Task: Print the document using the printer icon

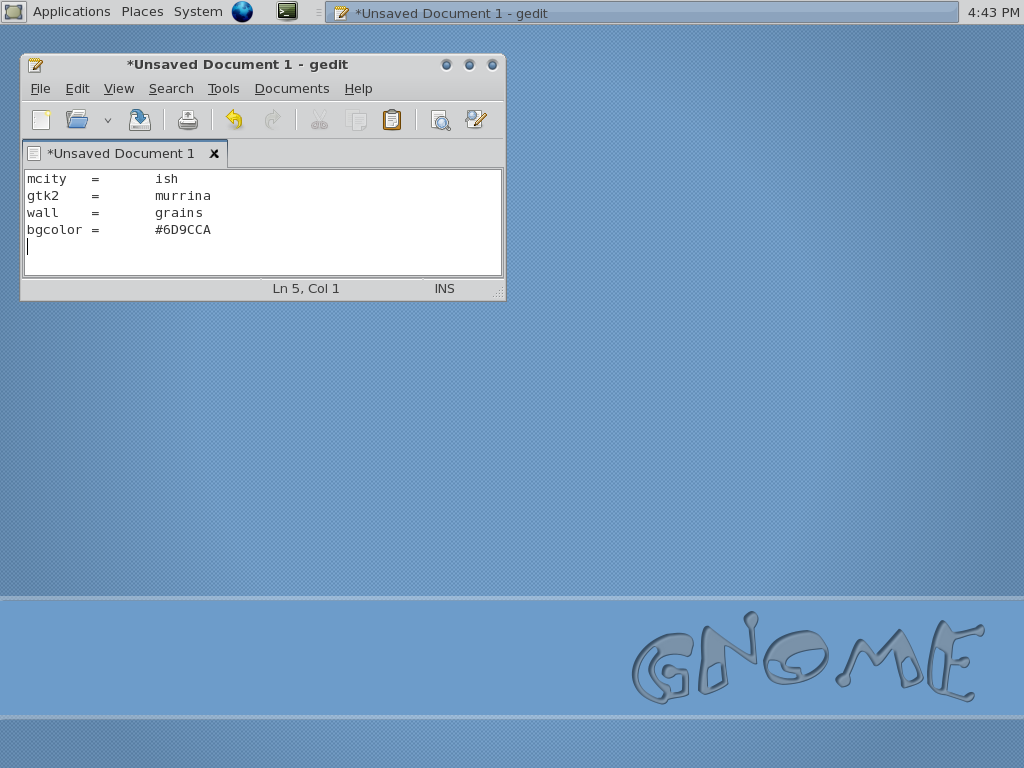Action: (187, 120)
